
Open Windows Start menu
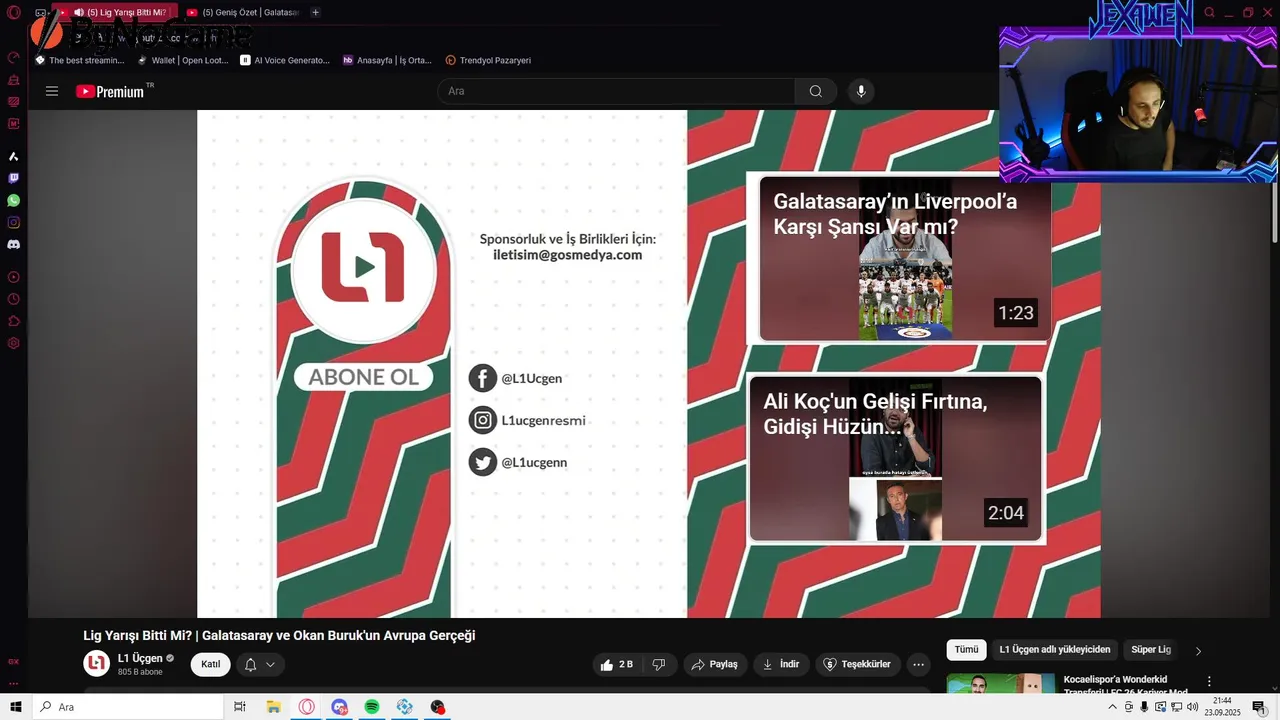point(16,707)
